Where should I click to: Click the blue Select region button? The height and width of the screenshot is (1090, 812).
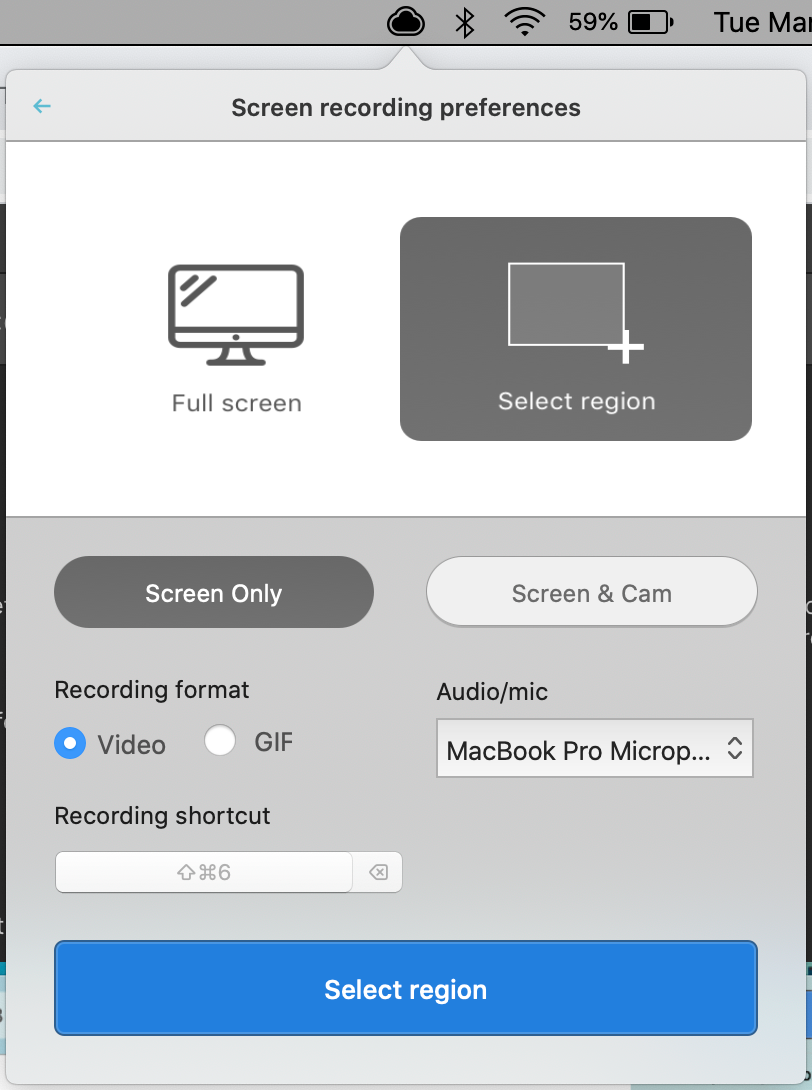tap(406, 989)
